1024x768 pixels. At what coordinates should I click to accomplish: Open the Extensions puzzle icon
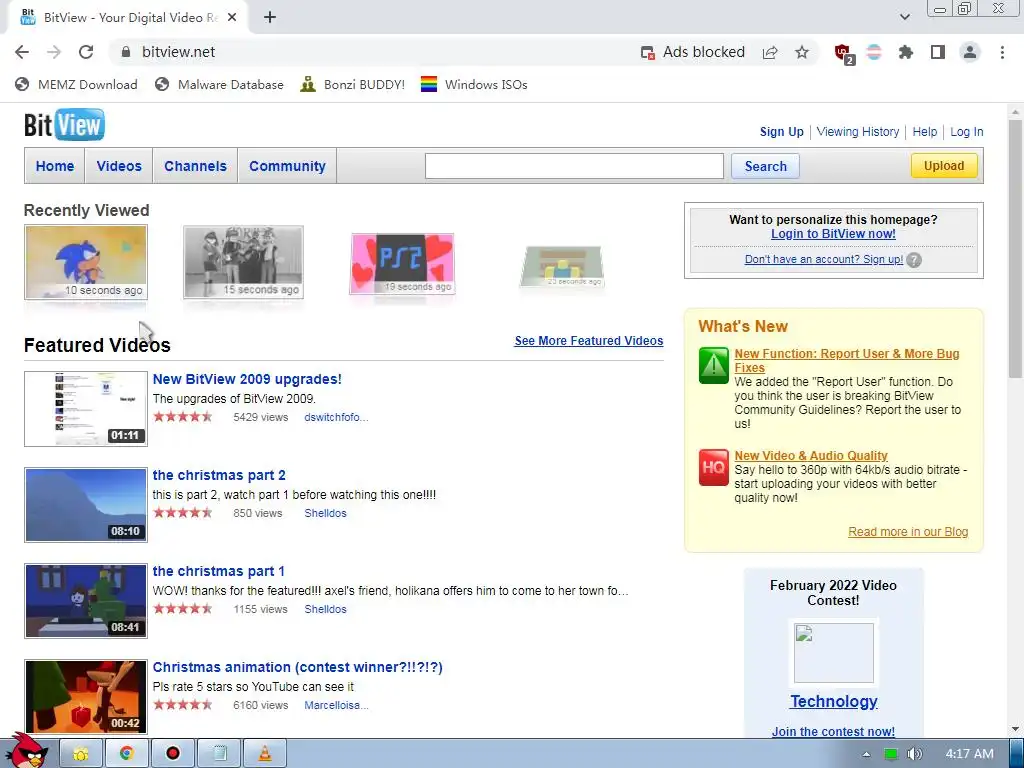tap(906, 52)
